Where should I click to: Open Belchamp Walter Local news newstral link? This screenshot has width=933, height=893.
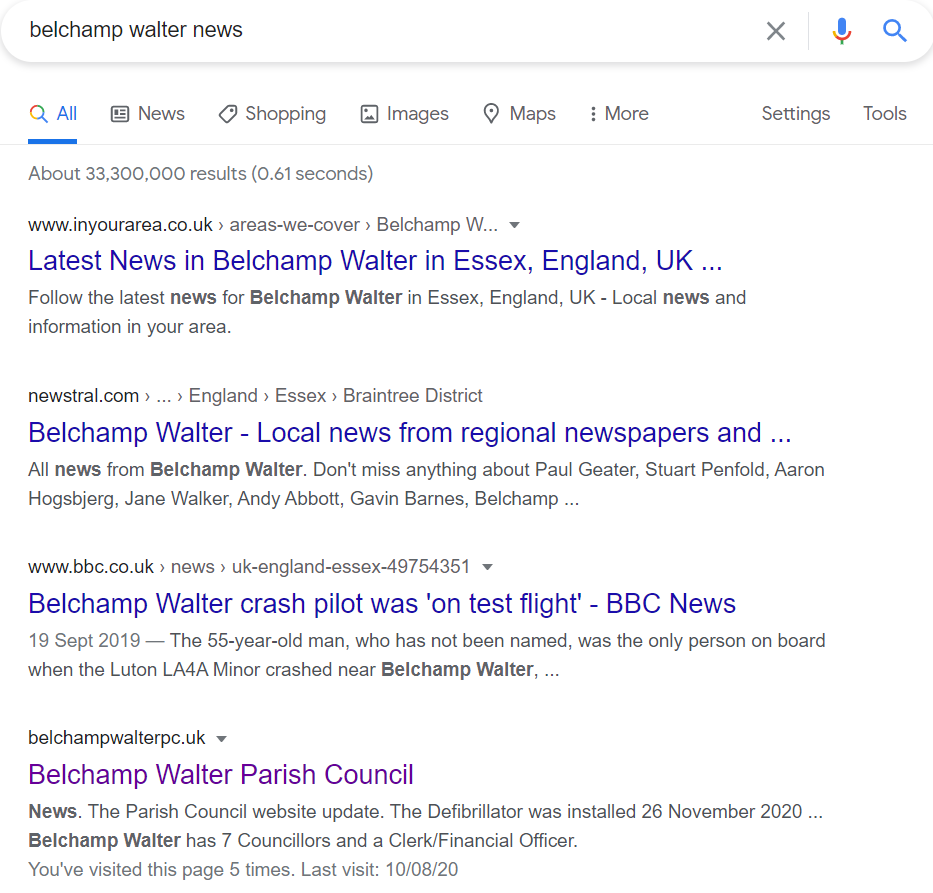410,433
